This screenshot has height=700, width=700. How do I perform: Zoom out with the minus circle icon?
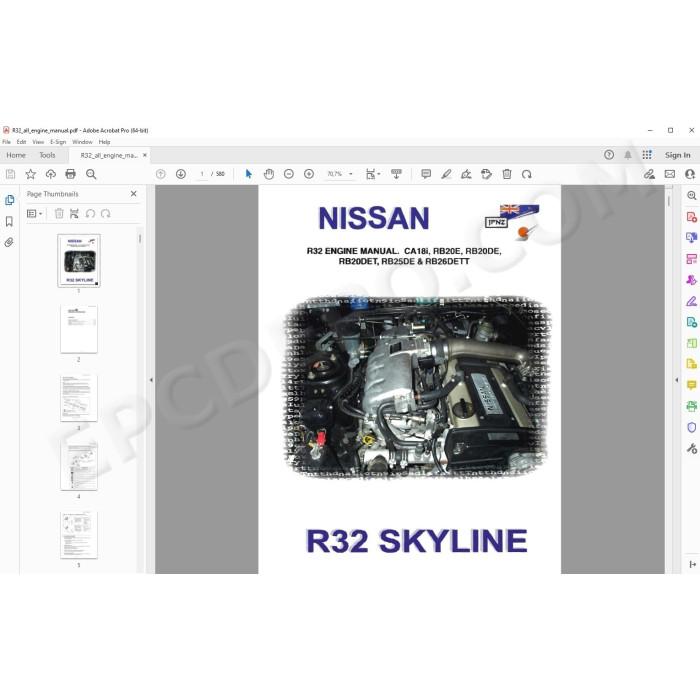point(289,174)
